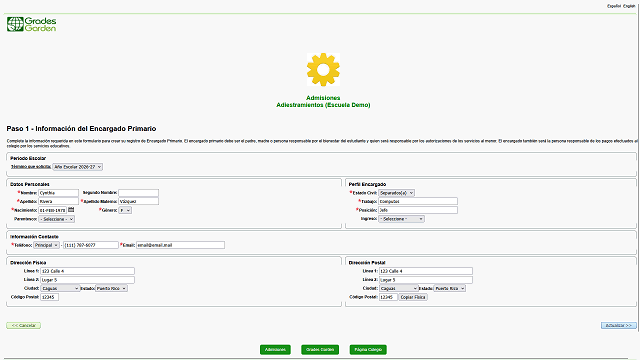Click the yellow gear image
Screen dimensions: 640x360
pyautogui.click(x=323, y=69)
